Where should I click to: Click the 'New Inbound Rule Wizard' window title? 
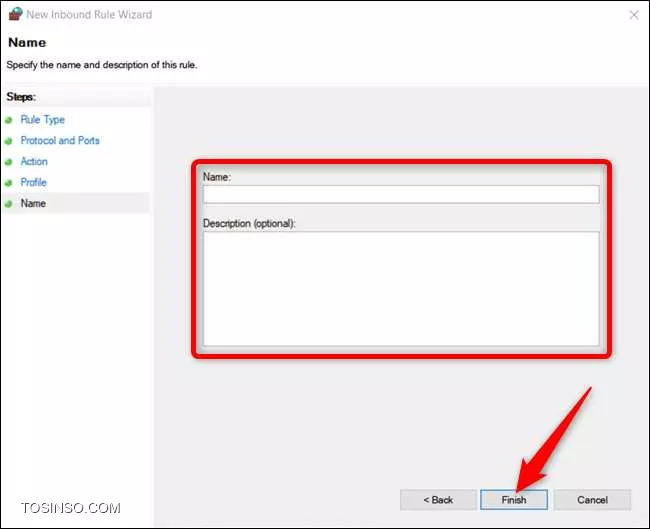[x=89, y=15]
